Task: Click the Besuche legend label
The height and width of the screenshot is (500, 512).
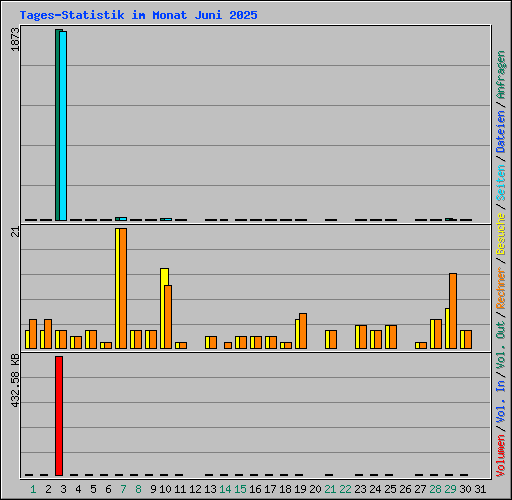Action: (501, 234)
